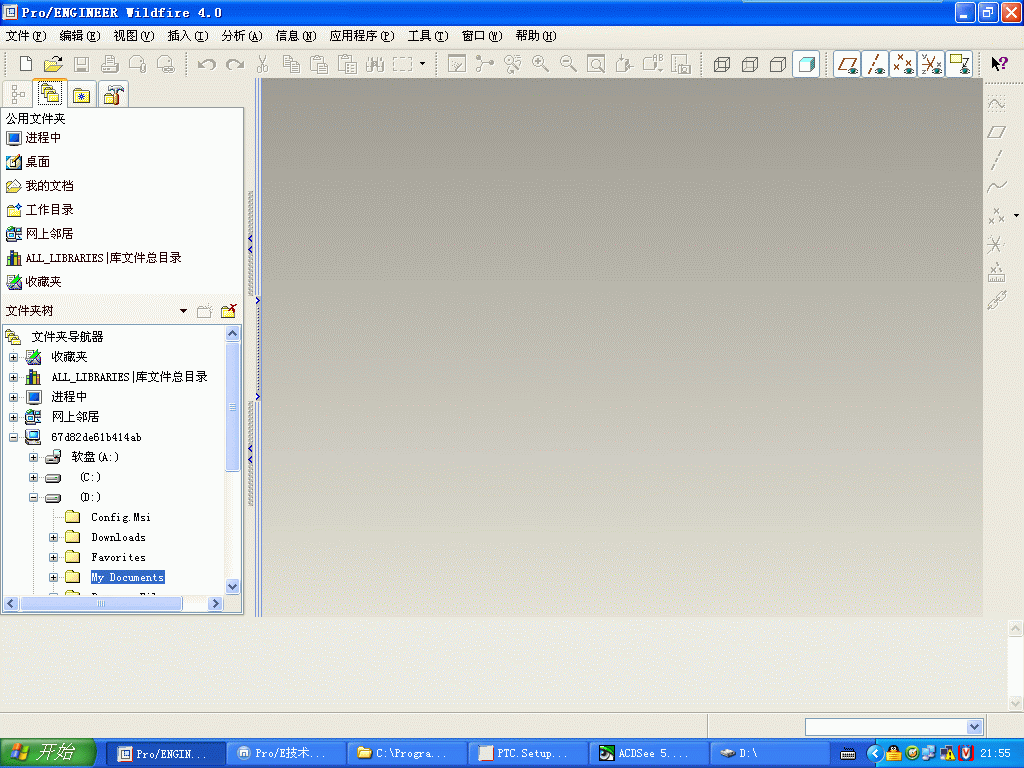Select the Config.Msi folder in tree
Screen dimensions: 1024x768
pyautogui.click(x=121, y=517)
